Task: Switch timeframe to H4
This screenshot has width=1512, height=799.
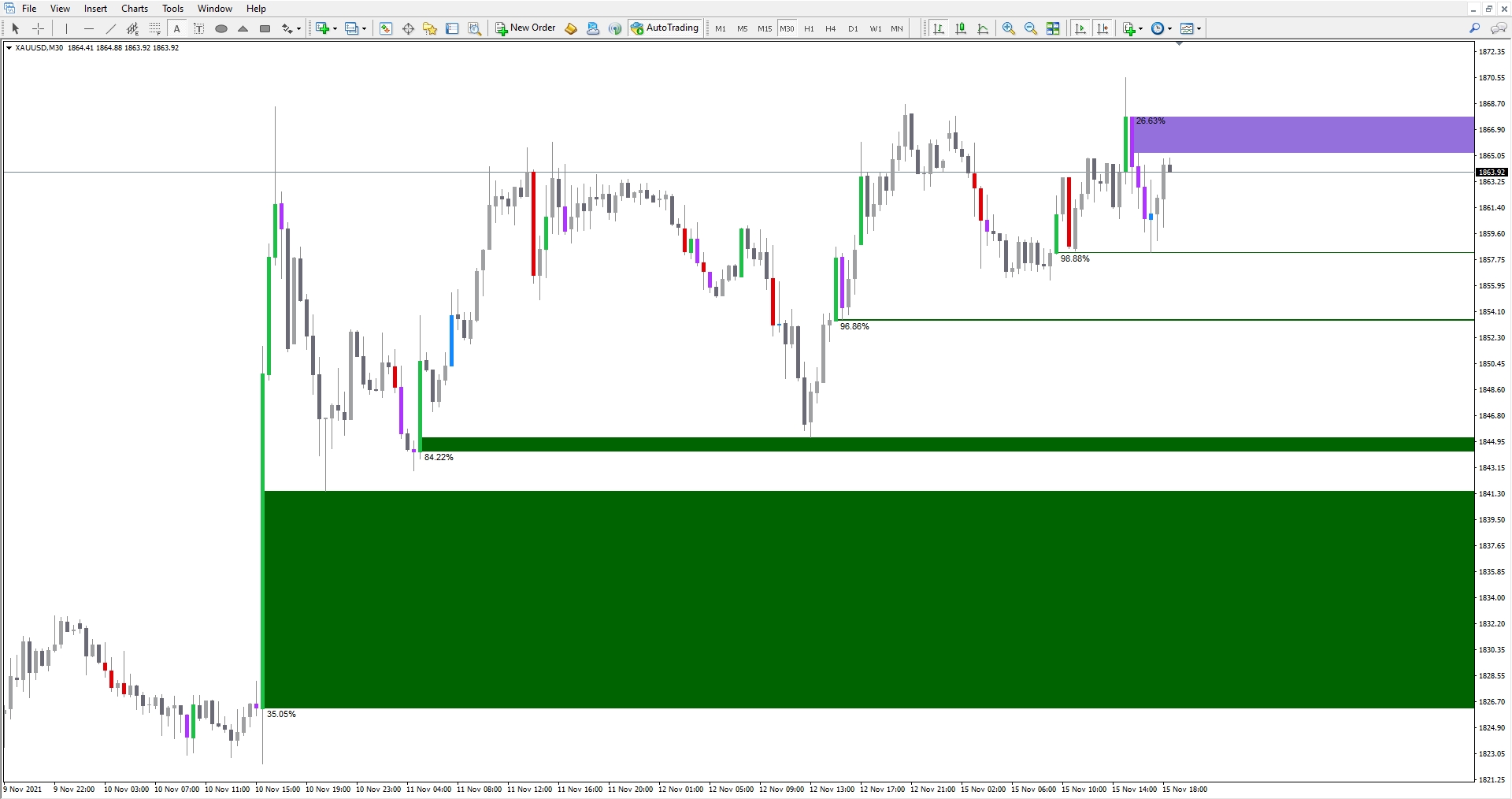Action: [831, 28]
